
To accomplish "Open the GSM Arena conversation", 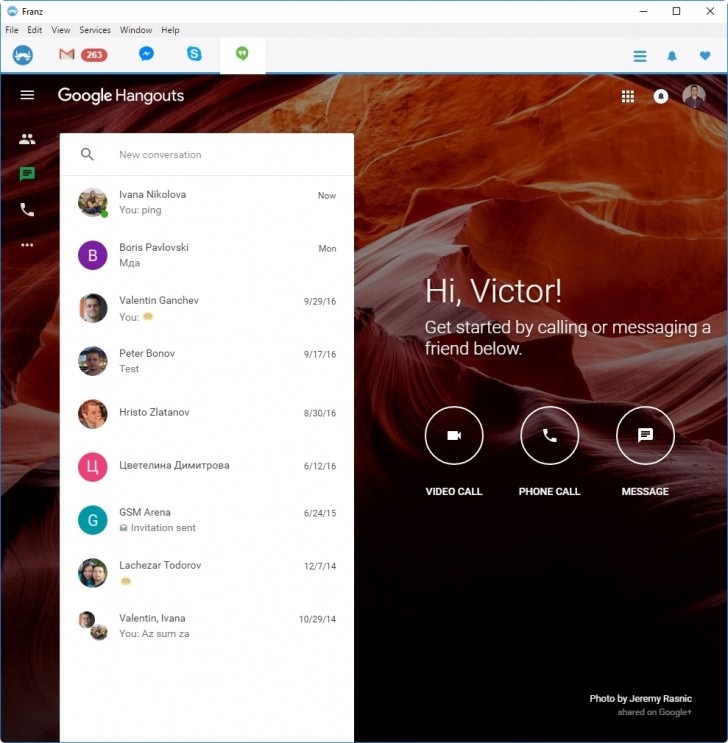I will (207, 520).
